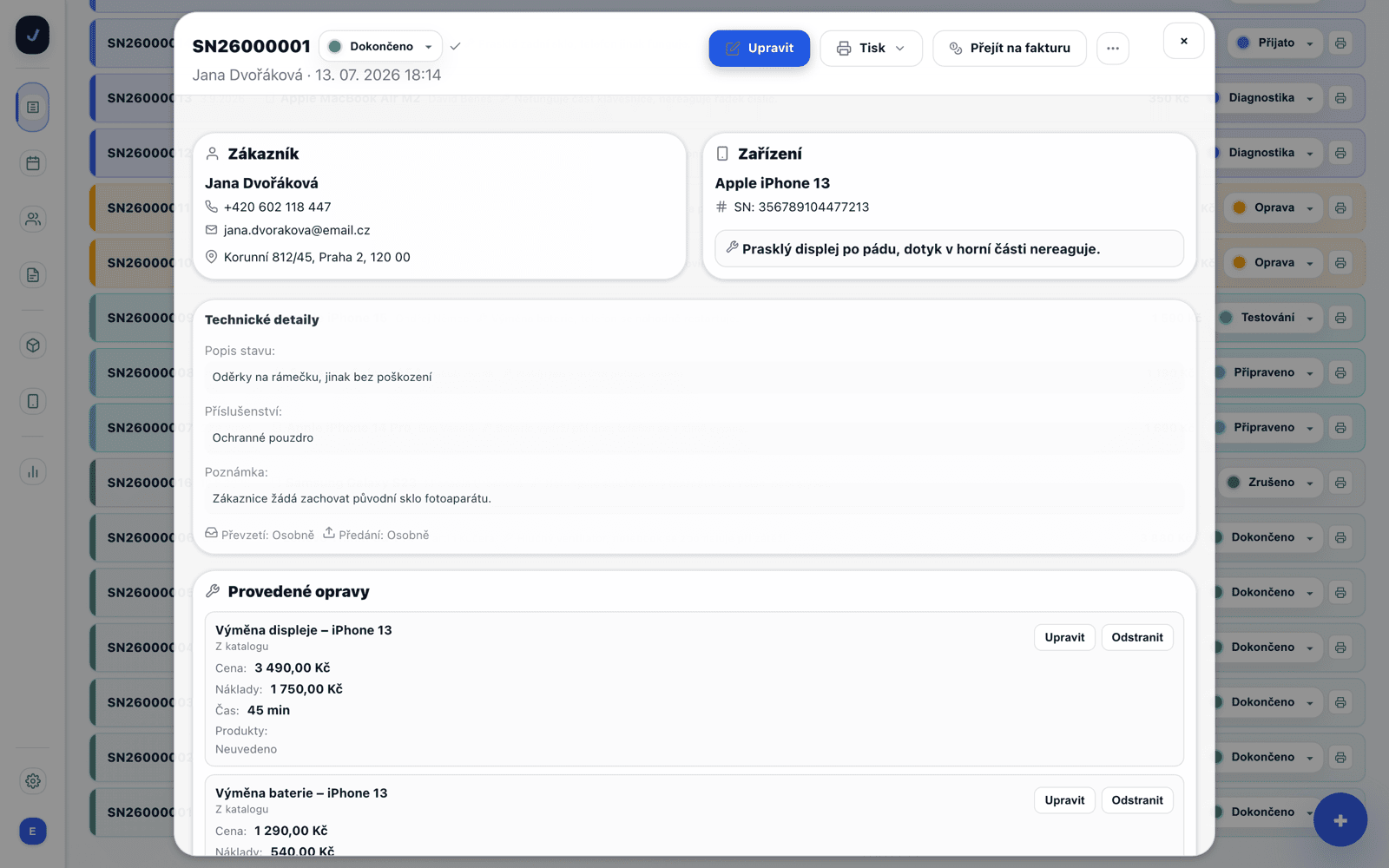
Task: Click Přejít na fakturu button
Action: (x=1010, y=48)
